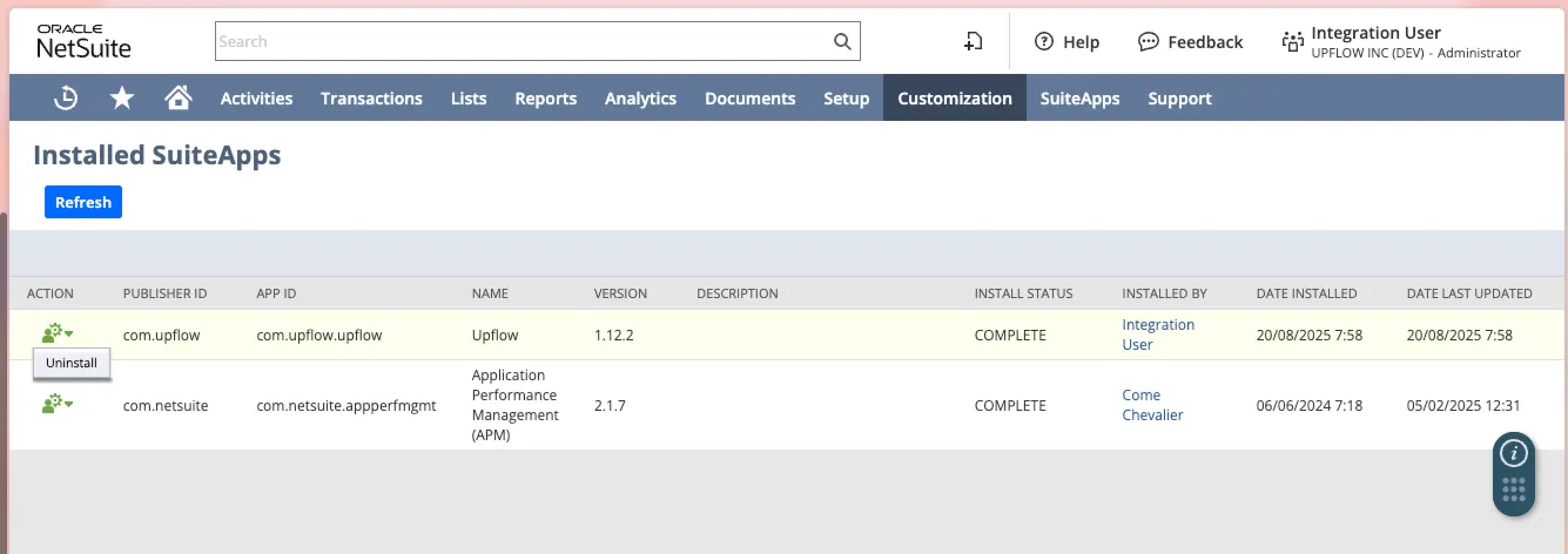
Task: Open the Shortcuts star icon
Action: [122, 98]
